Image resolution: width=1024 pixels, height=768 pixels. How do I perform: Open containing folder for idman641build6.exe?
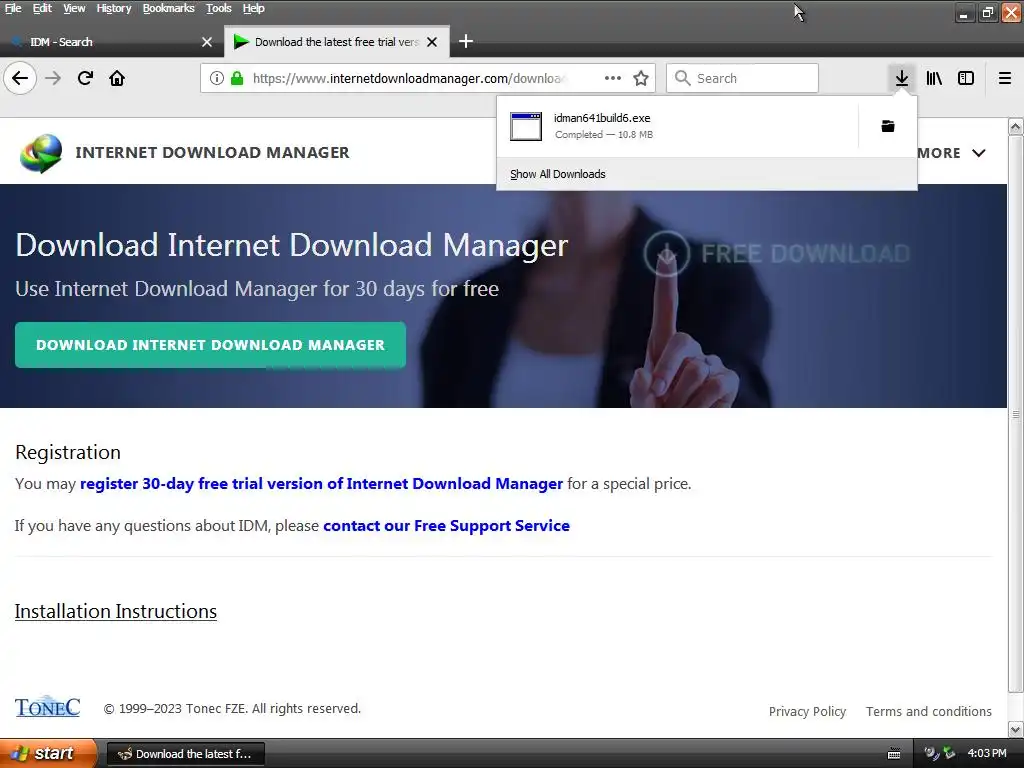click(x=888, y=126)
